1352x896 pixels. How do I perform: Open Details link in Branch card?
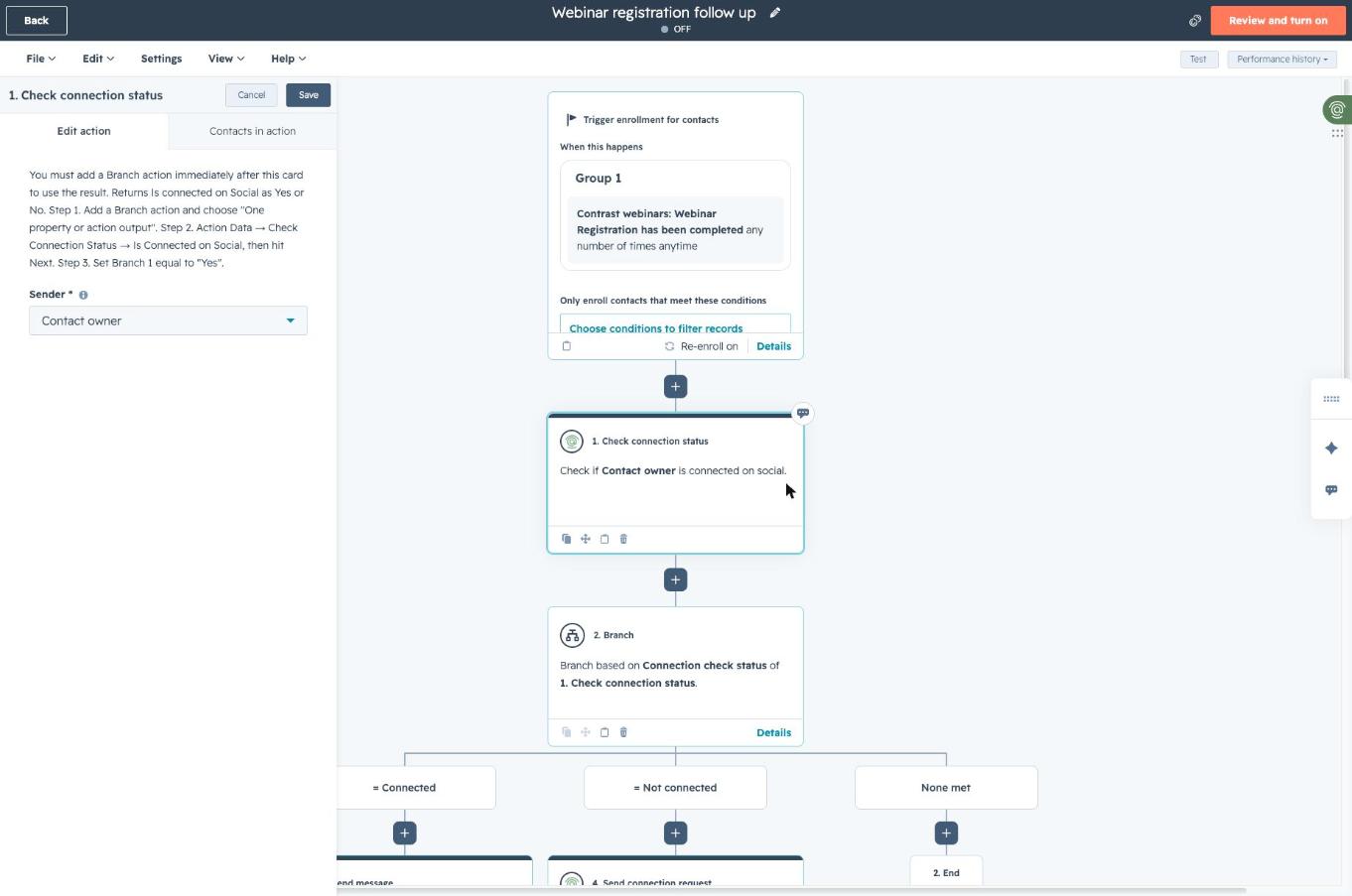[x=773, y=732]
